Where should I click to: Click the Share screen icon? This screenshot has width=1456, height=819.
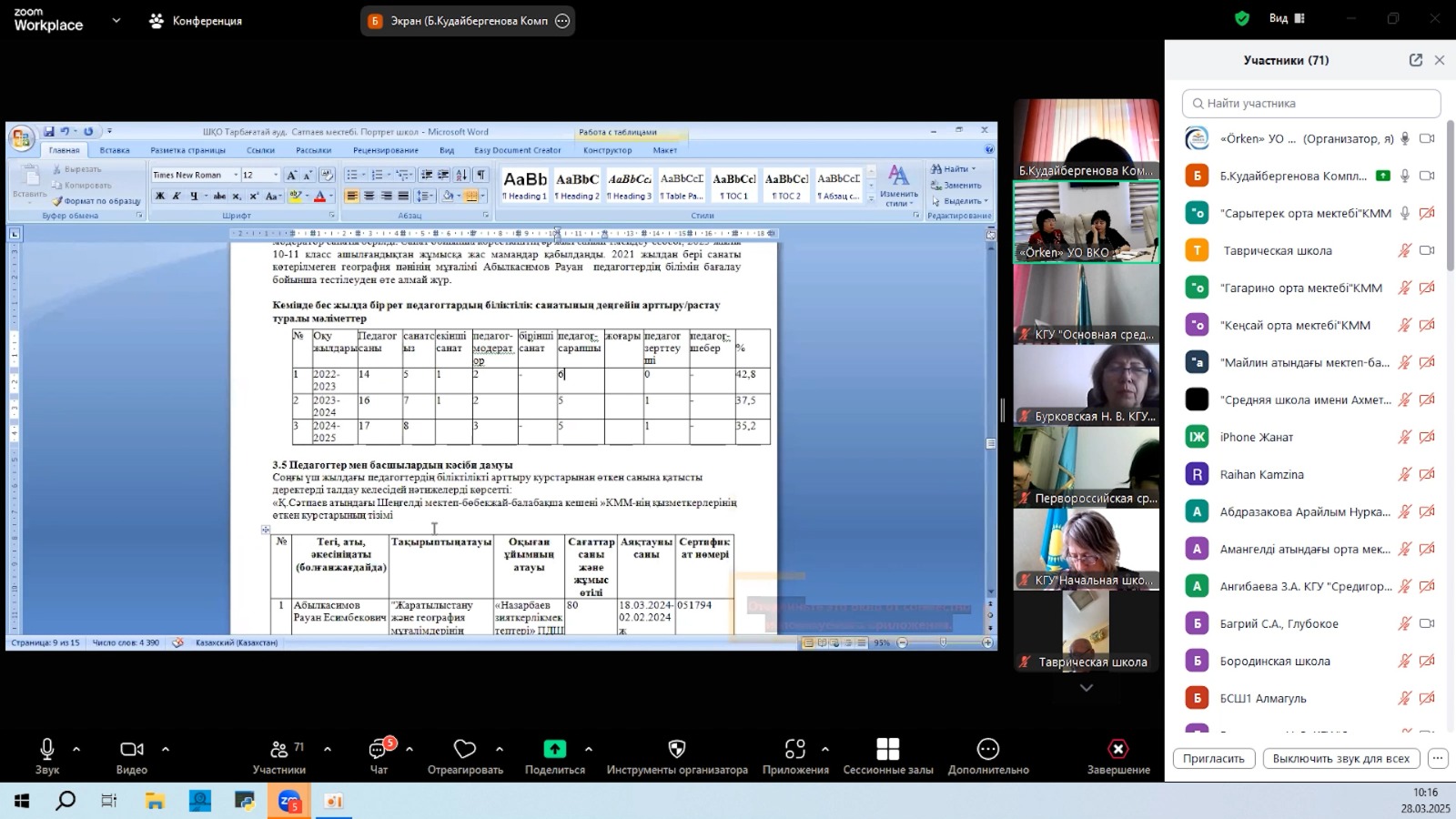coord(554,749)
